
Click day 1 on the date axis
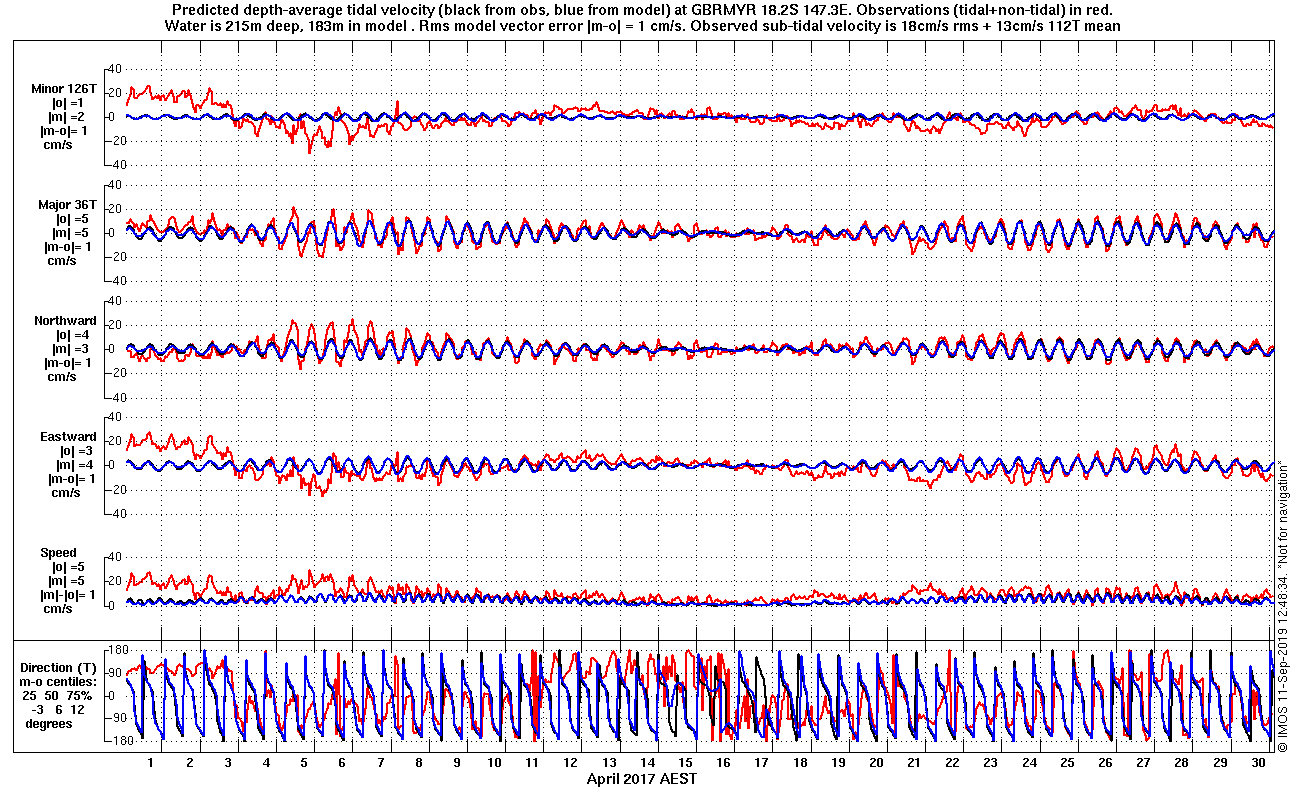click(x=151, y=763)
